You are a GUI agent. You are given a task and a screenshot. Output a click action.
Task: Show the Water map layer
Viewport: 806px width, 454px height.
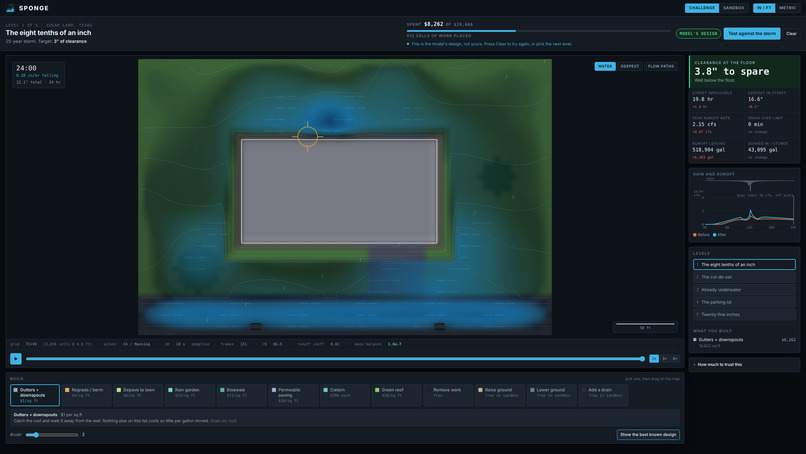[x=605, y=66]
